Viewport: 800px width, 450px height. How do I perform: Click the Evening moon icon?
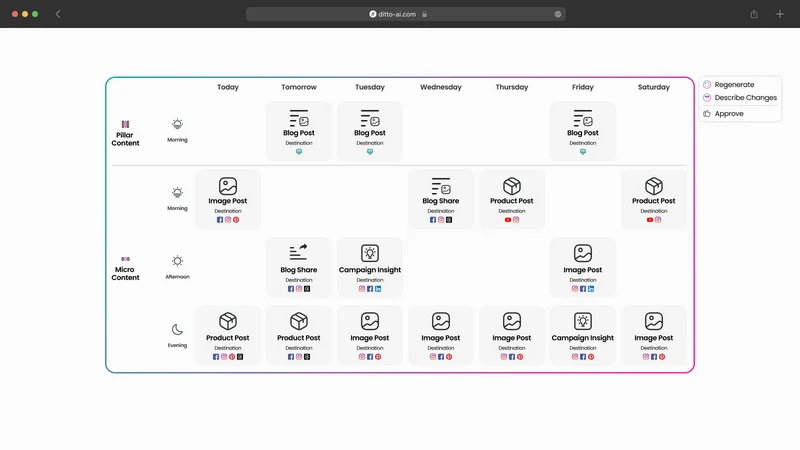pyautogui.click(x=177, y=330)
